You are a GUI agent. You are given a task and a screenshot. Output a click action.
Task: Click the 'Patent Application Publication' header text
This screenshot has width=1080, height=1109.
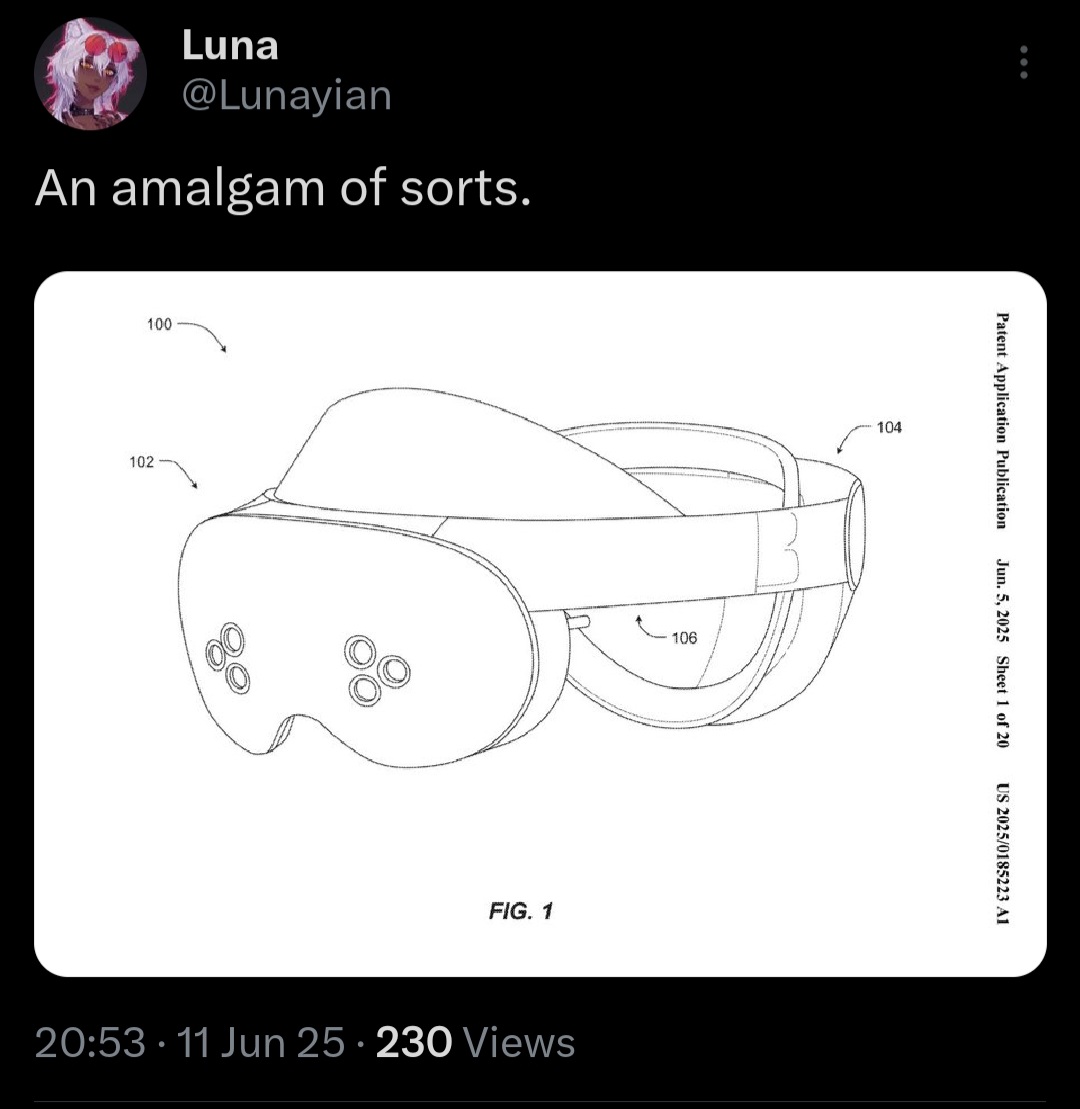tap(1001, 420)
